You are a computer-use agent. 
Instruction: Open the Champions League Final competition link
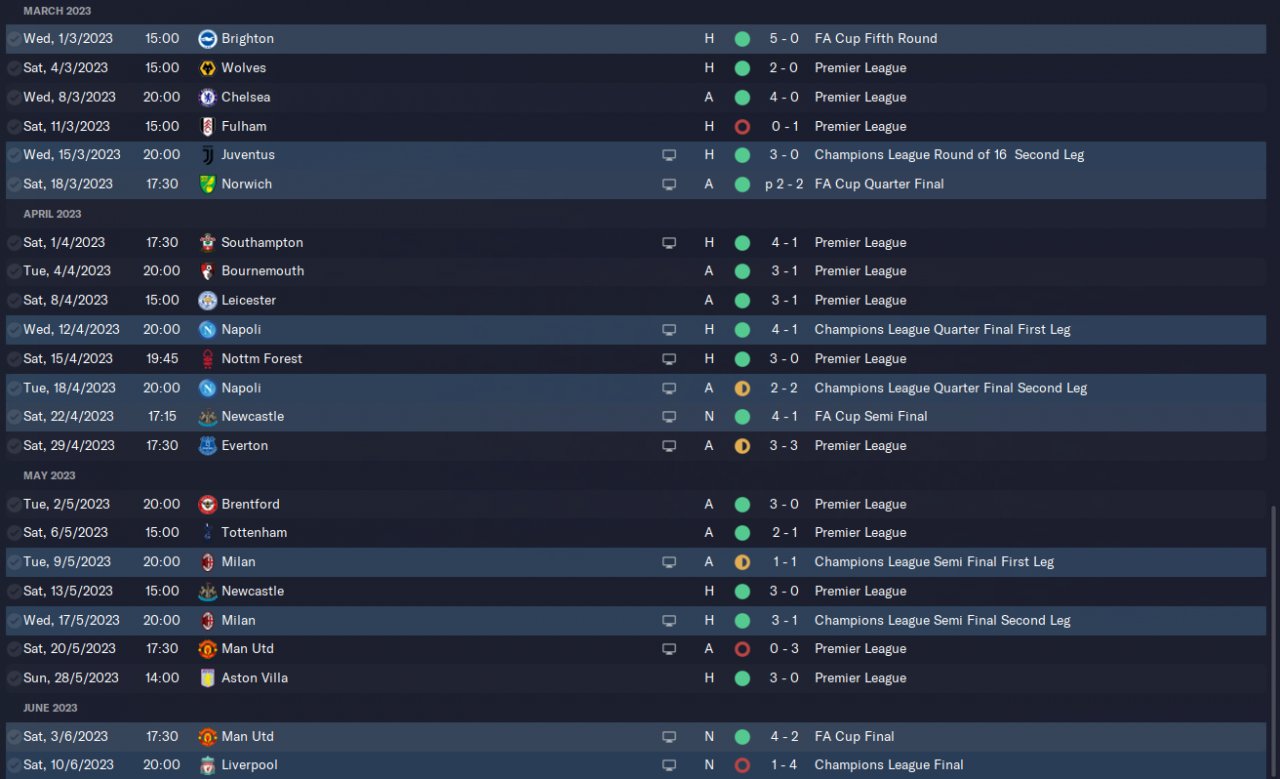889,765
